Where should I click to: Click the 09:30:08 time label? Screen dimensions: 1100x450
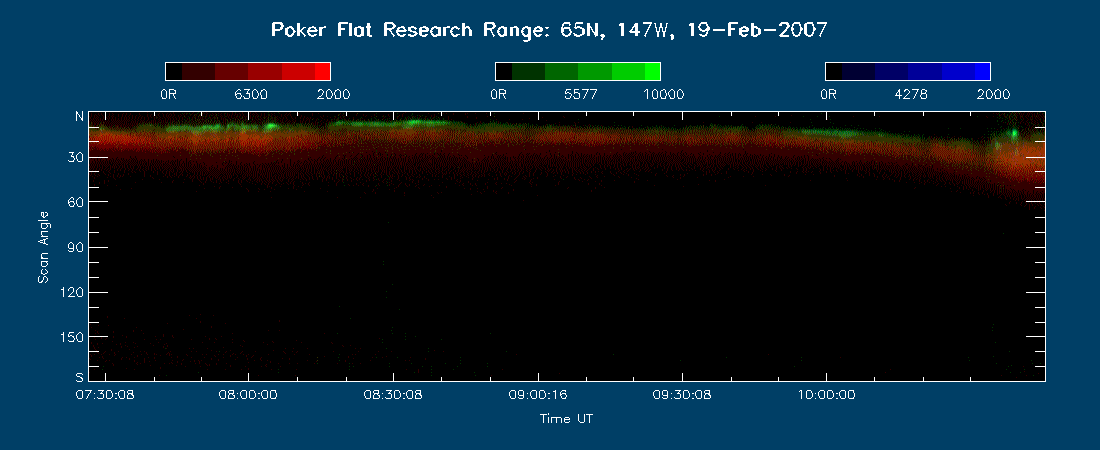pyautogui.click(x=682, y=395)
